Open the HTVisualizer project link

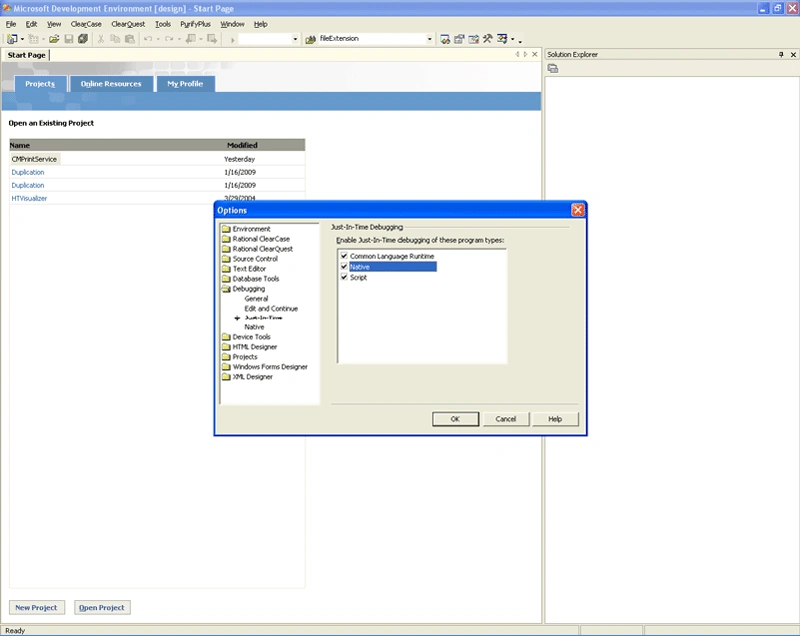pos(29,198)
